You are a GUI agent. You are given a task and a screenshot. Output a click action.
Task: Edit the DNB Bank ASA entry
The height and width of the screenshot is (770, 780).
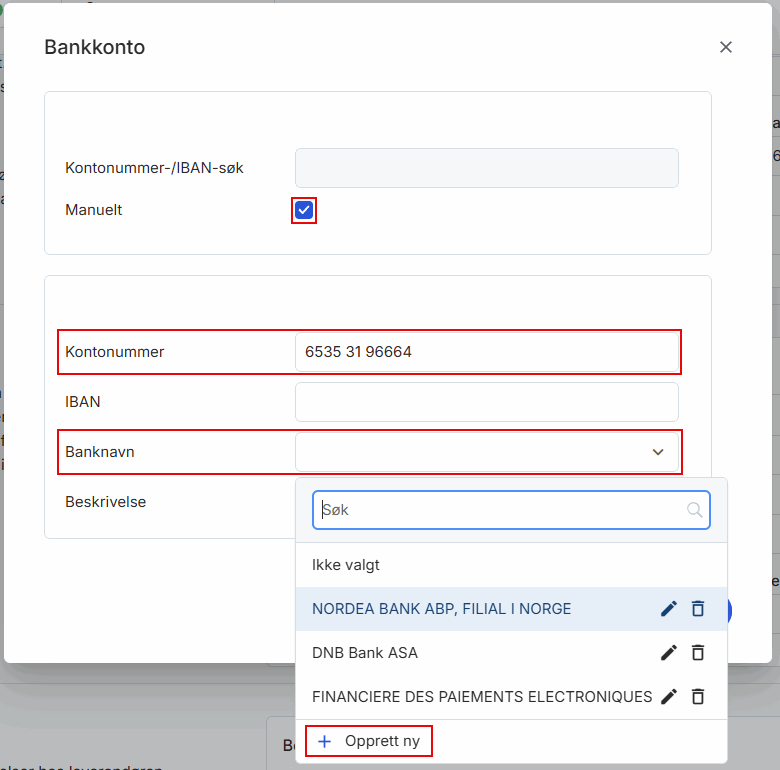tap(669, 653)
